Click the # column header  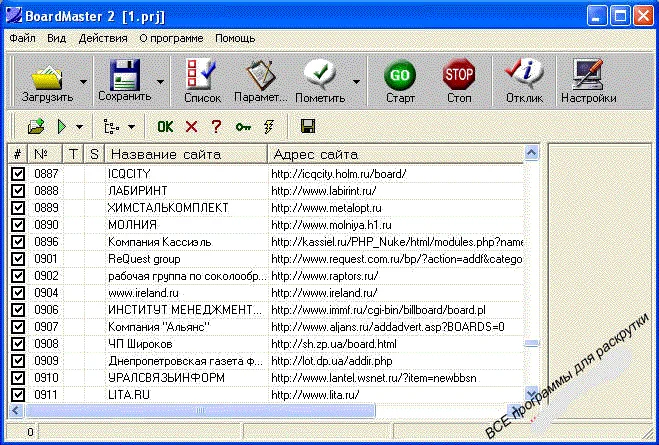pyautogui.click(x=18, y=154)
